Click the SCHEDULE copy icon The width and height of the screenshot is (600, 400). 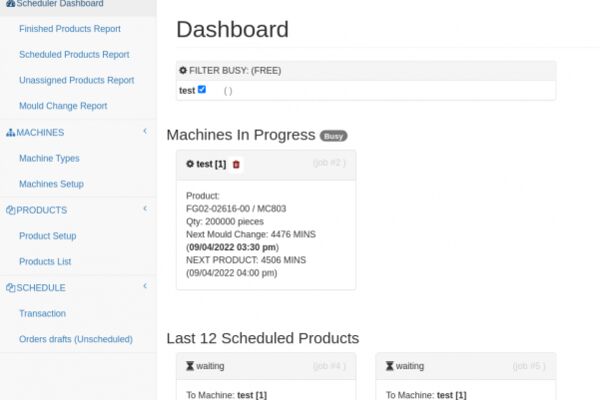tap(10, 288)
